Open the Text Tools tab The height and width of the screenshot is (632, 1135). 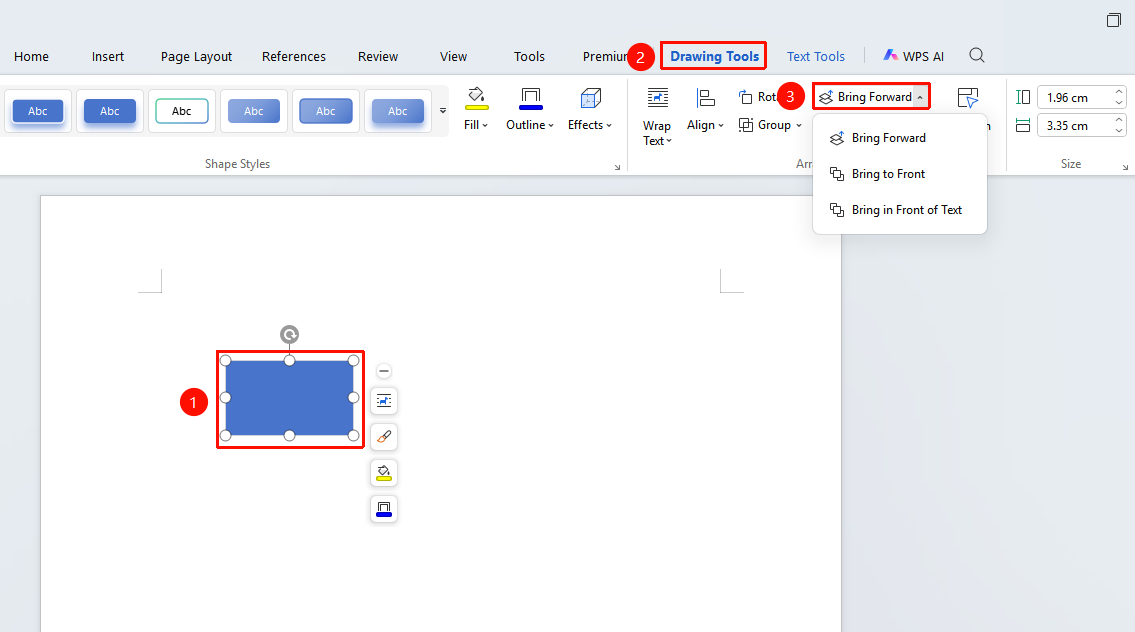point(816,56)
